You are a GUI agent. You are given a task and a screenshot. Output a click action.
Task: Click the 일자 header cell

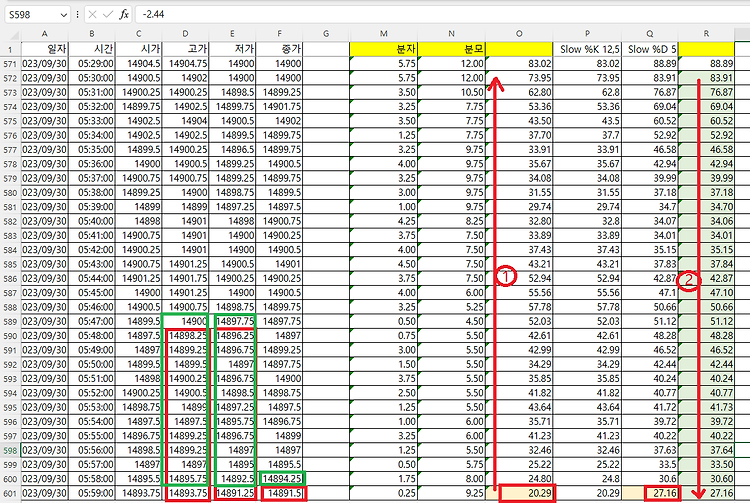pyautogui.click(x=44, y=49)
